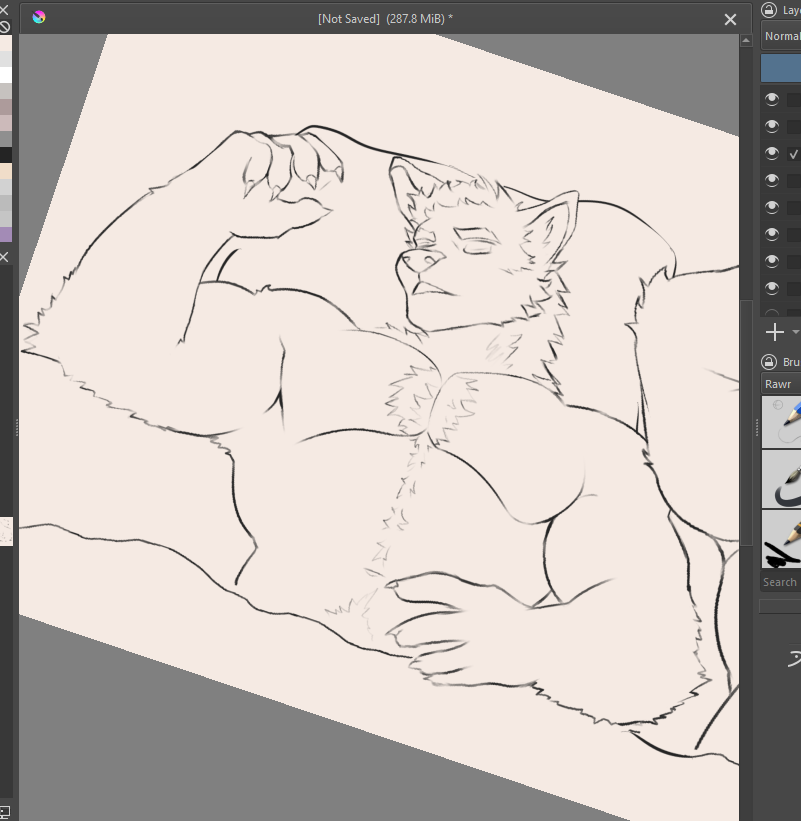Pick the purple palette swatch
Screen dimensions: 801x821
(x=6, y=235)
